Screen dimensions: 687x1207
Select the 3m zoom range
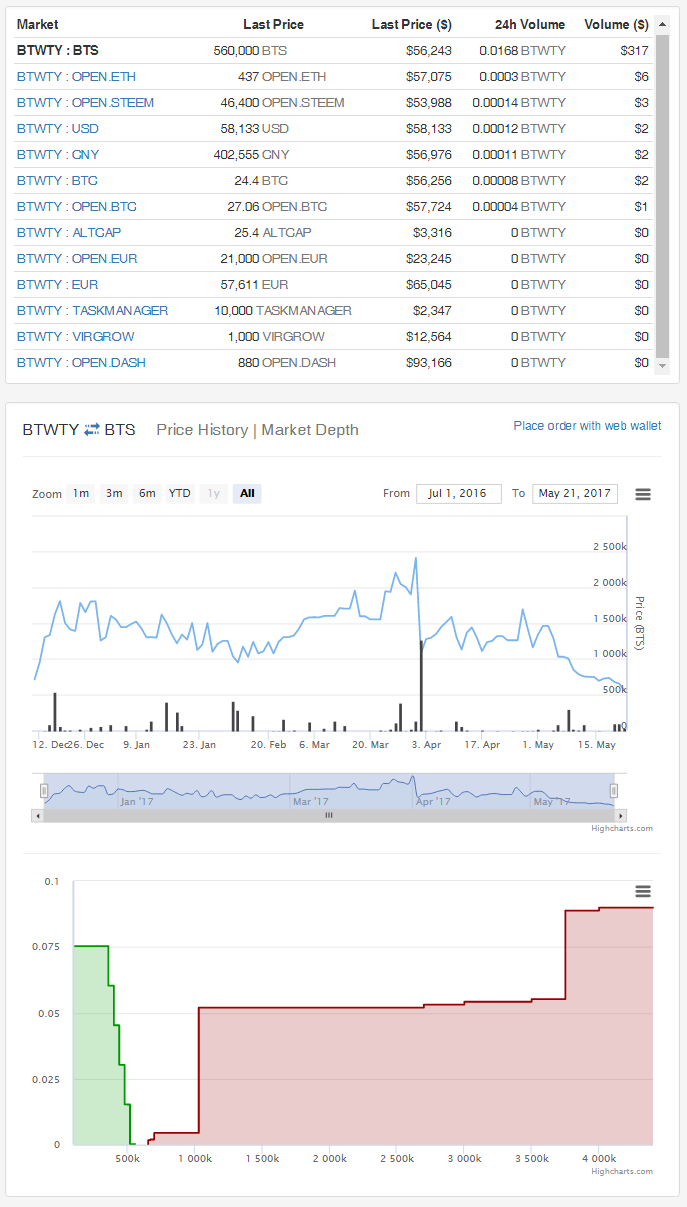[114, 493]
